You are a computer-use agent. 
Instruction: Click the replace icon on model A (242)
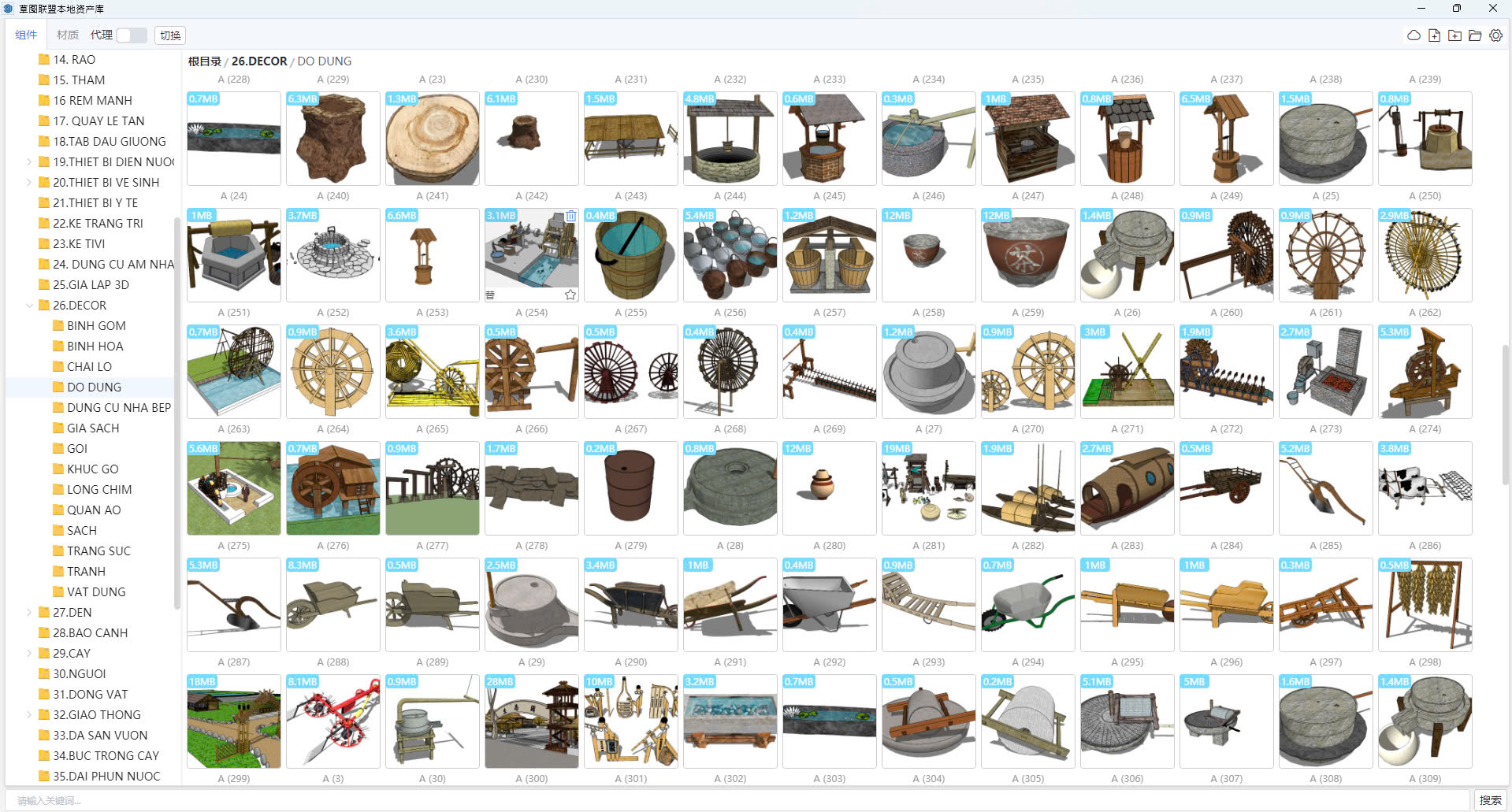[490, 295]
